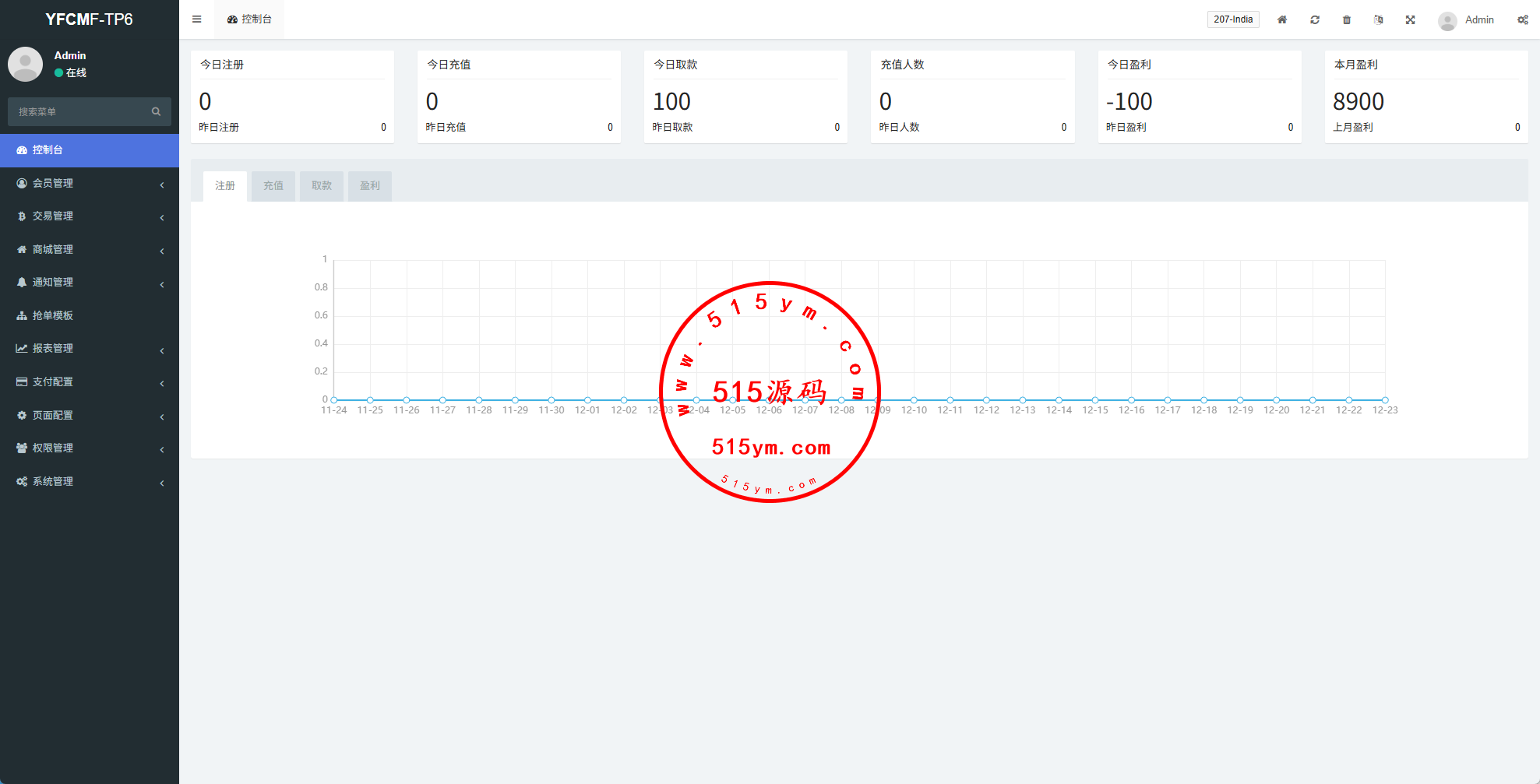Viewport: 1540px width, 784px height.
Task: Expand the 会员管理 sidebar menu
Action: coord(89,183)
